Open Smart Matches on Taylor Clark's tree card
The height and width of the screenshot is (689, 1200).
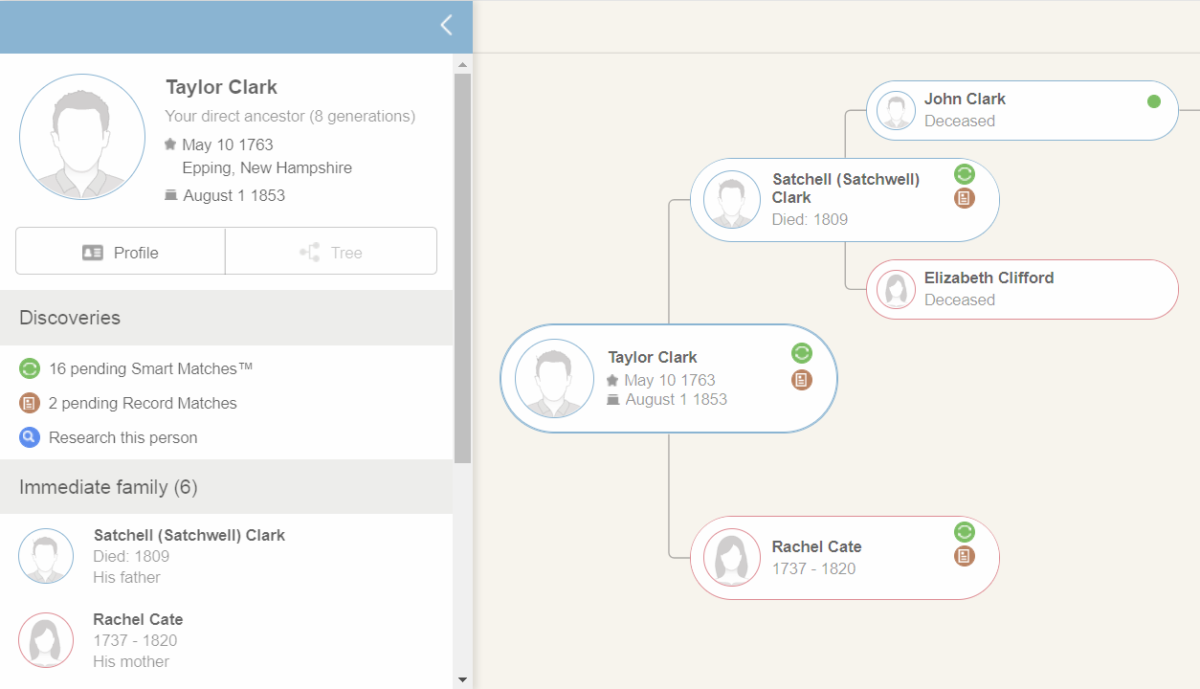pos(801,353)
